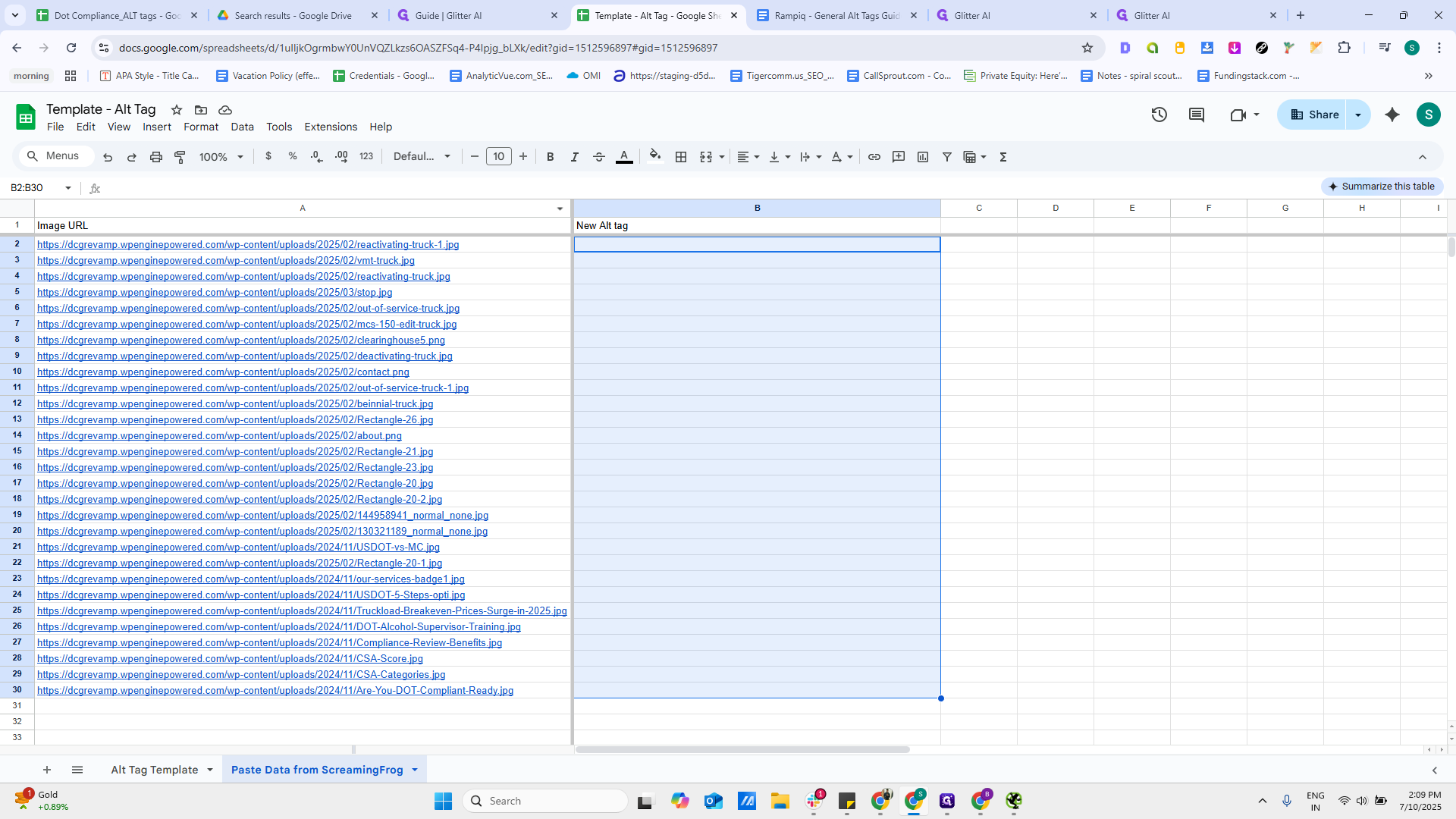This screenshot has width=1456, height=819.
Task: Switch to the Alt Tag Template sheet tab
Action: (155, 770)
